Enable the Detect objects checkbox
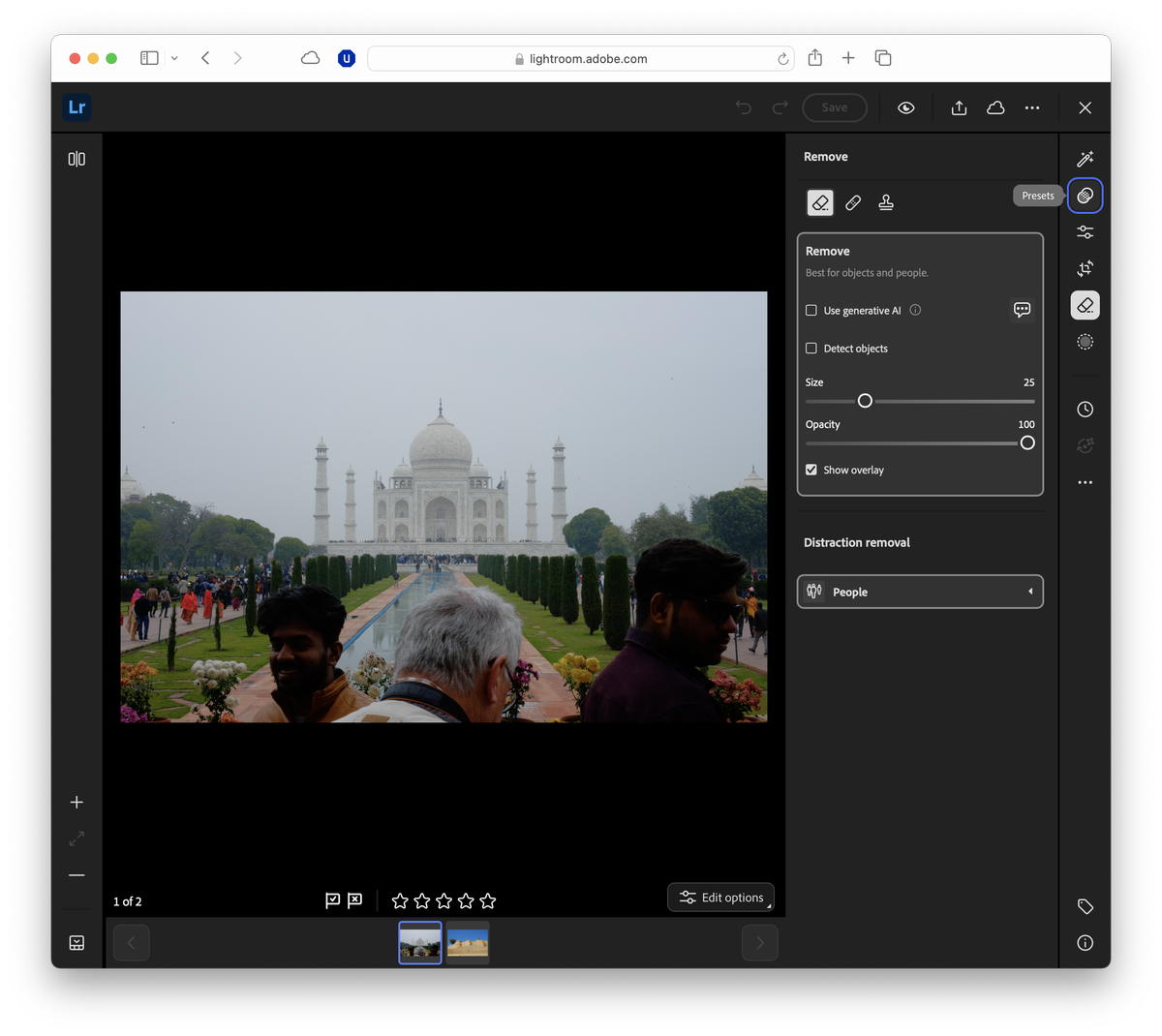This screenshot has height=1036, width=1162. (810, 348)
